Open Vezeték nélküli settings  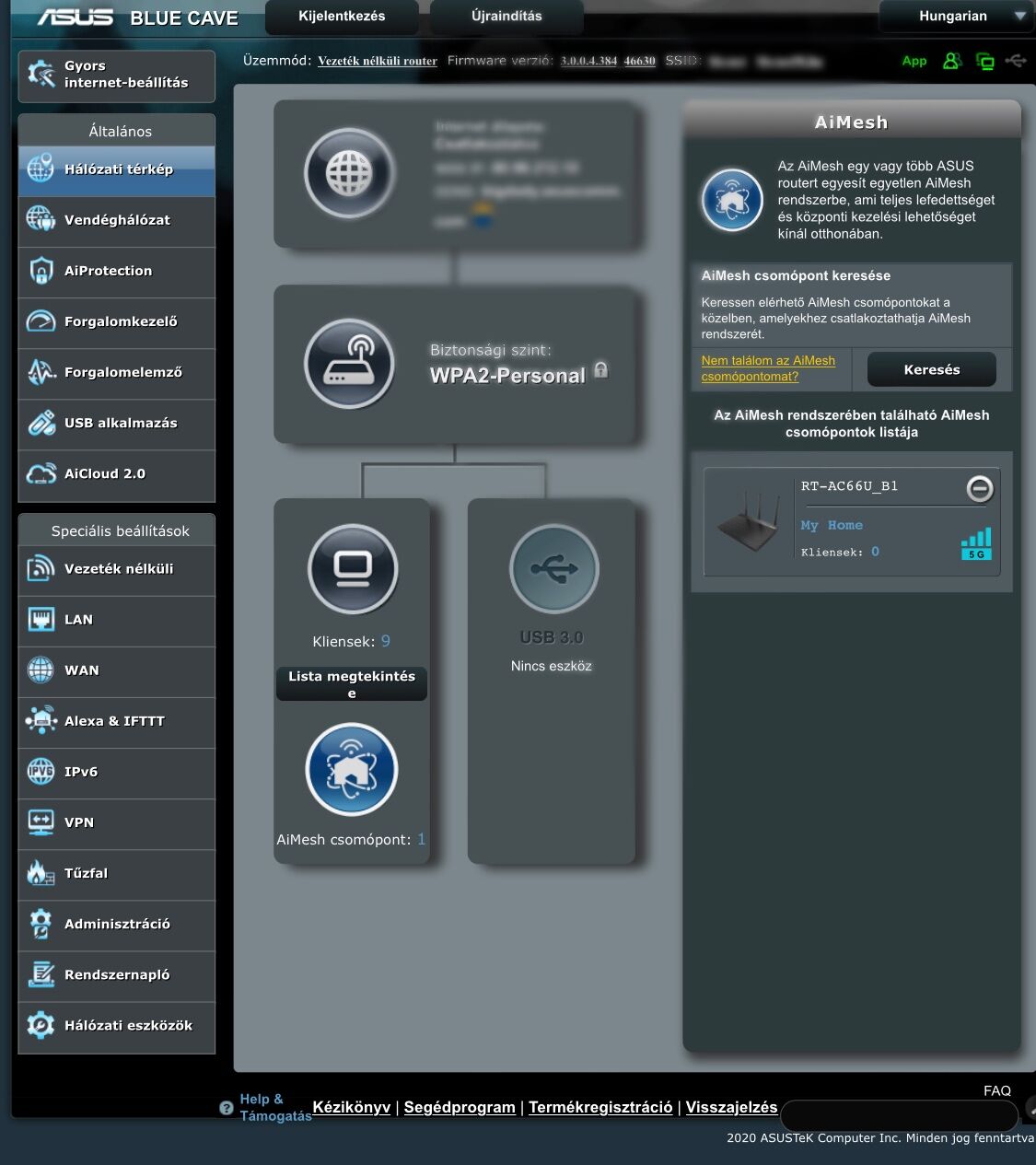117,570
